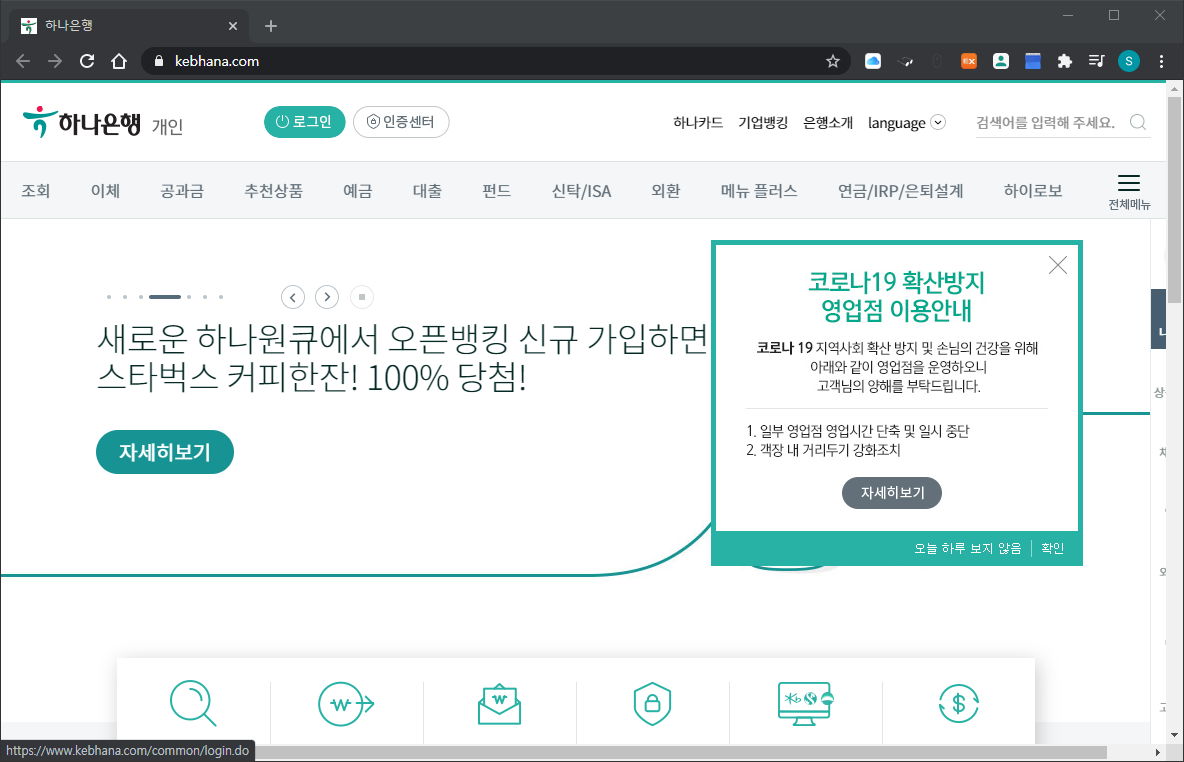Viewport: 1184px width, 762px height.
Task: Open the 공과금 menu
Action: click(182, 191)
